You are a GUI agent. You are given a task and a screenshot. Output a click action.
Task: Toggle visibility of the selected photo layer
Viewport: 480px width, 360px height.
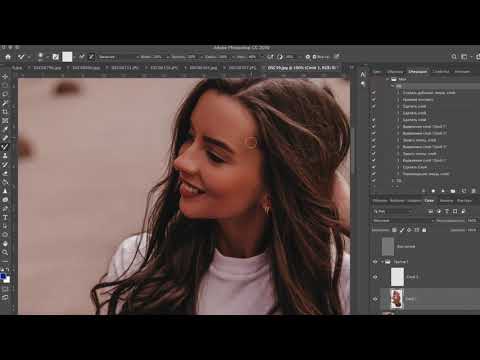[x=375, y=299]
